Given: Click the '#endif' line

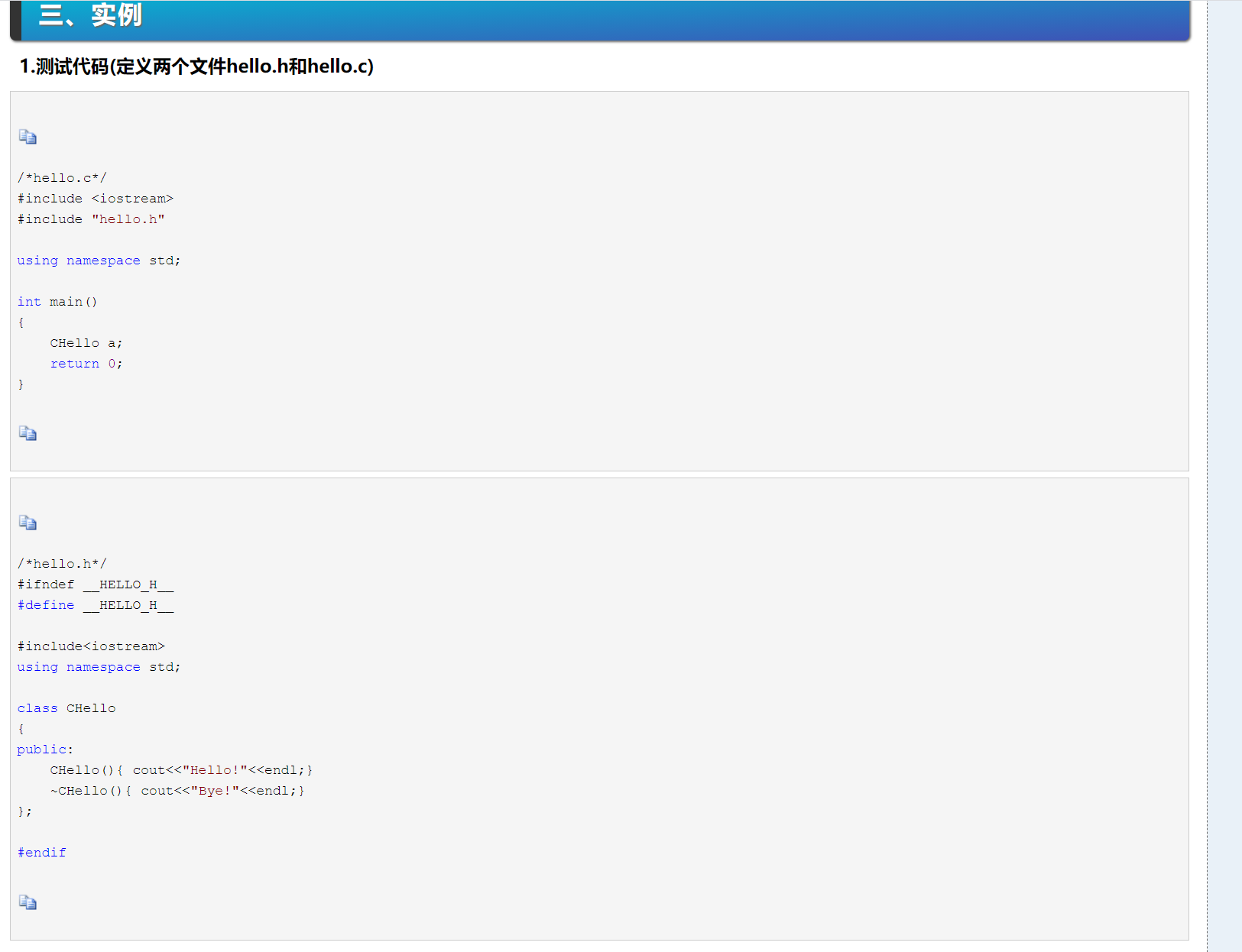Looking at the screenshot, I should pyautogui.click(x=42, y=853).
